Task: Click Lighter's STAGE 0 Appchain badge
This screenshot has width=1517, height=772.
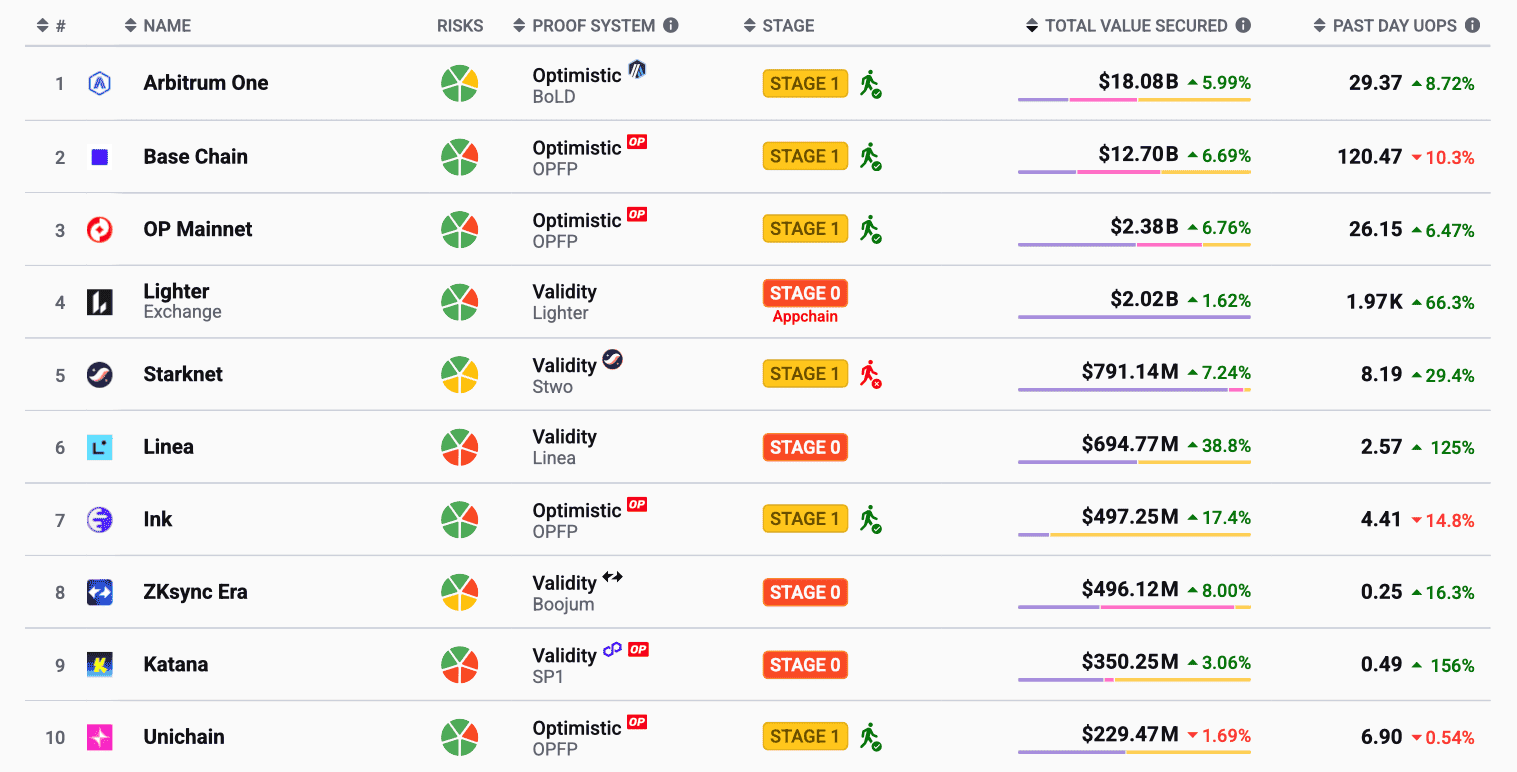Action: (805, 293)
